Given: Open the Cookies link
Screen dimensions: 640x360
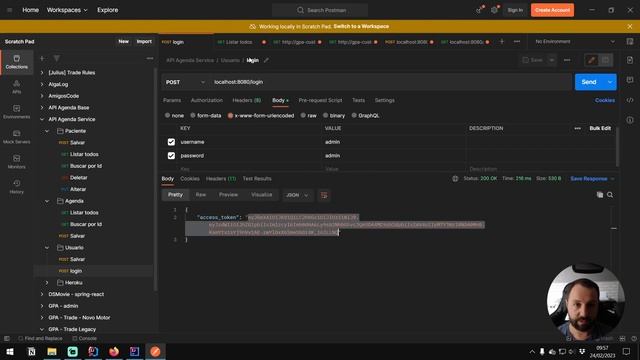Looking at the screenshot, I should click(x=604, y=100).
